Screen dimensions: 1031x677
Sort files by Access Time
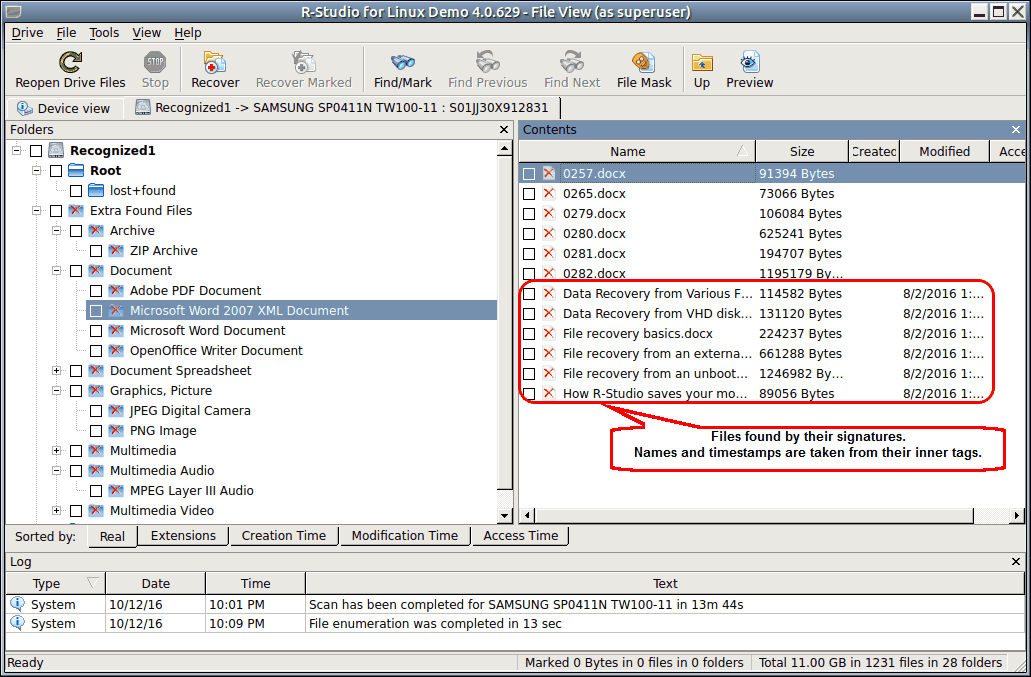(520, 536)
